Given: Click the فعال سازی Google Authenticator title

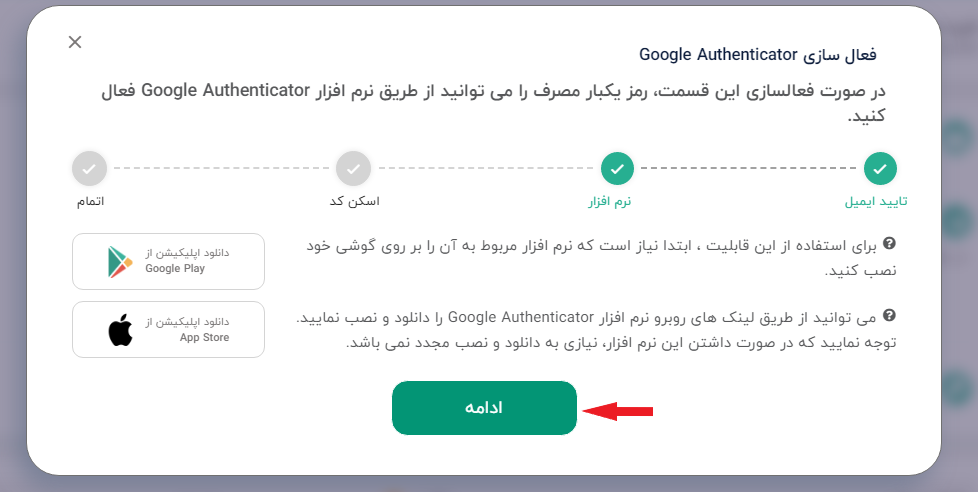Looking at the screenshot, I should coord(758,55).
